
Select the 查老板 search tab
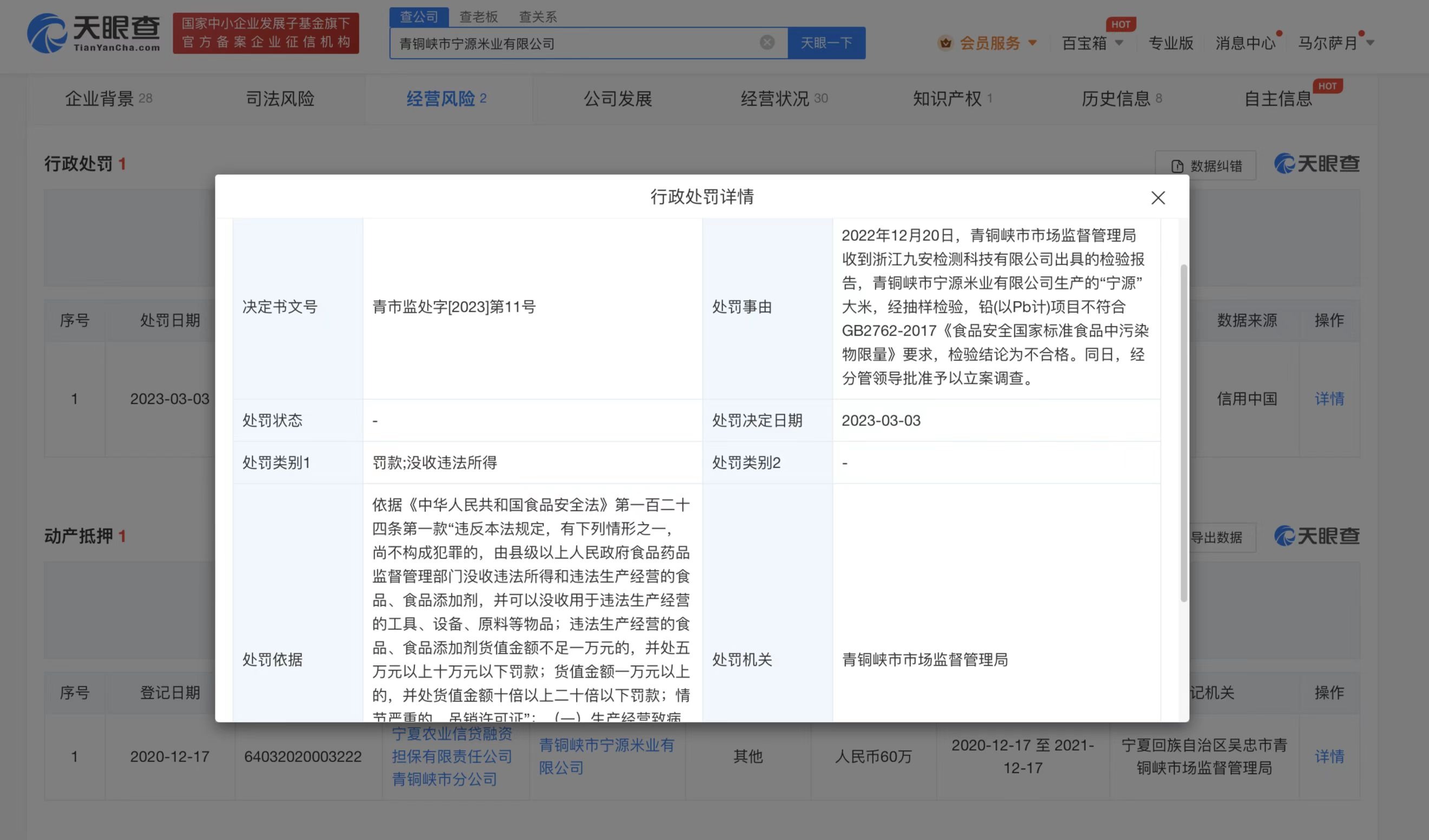pyautogui.click(x=478, y=16)
